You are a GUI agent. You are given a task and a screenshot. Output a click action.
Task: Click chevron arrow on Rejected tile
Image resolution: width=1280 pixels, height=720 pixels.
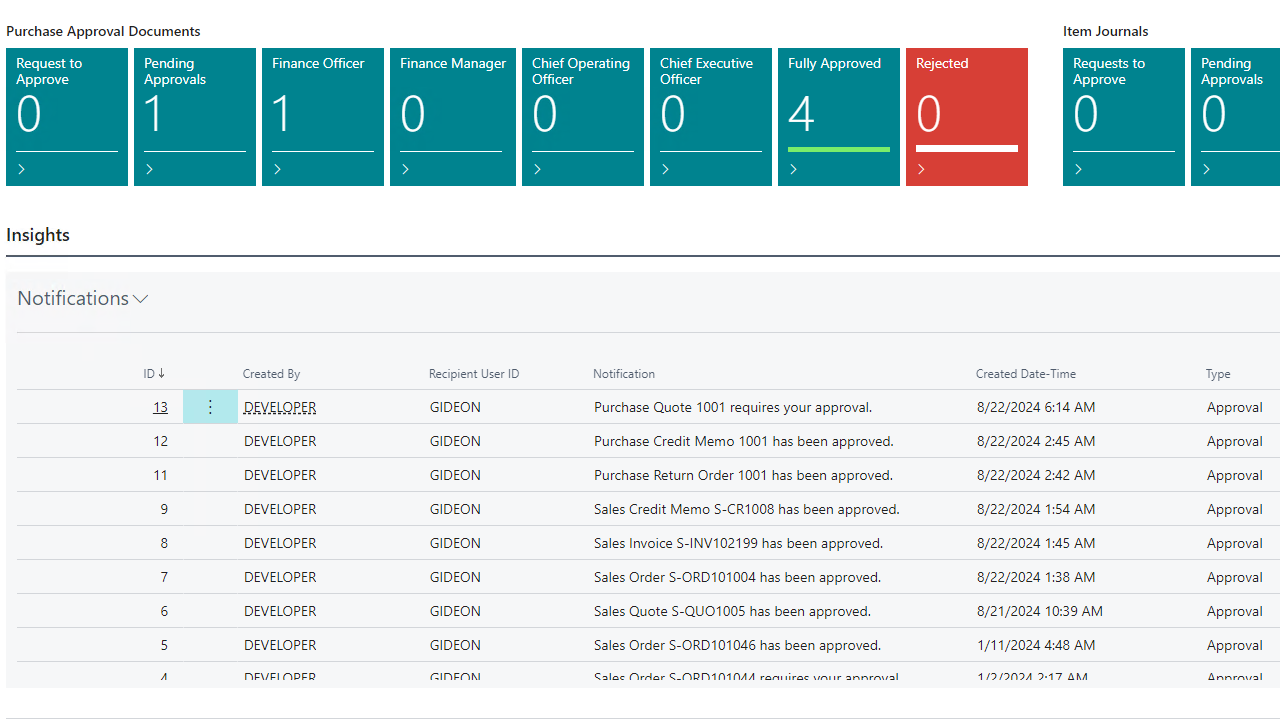921,169
